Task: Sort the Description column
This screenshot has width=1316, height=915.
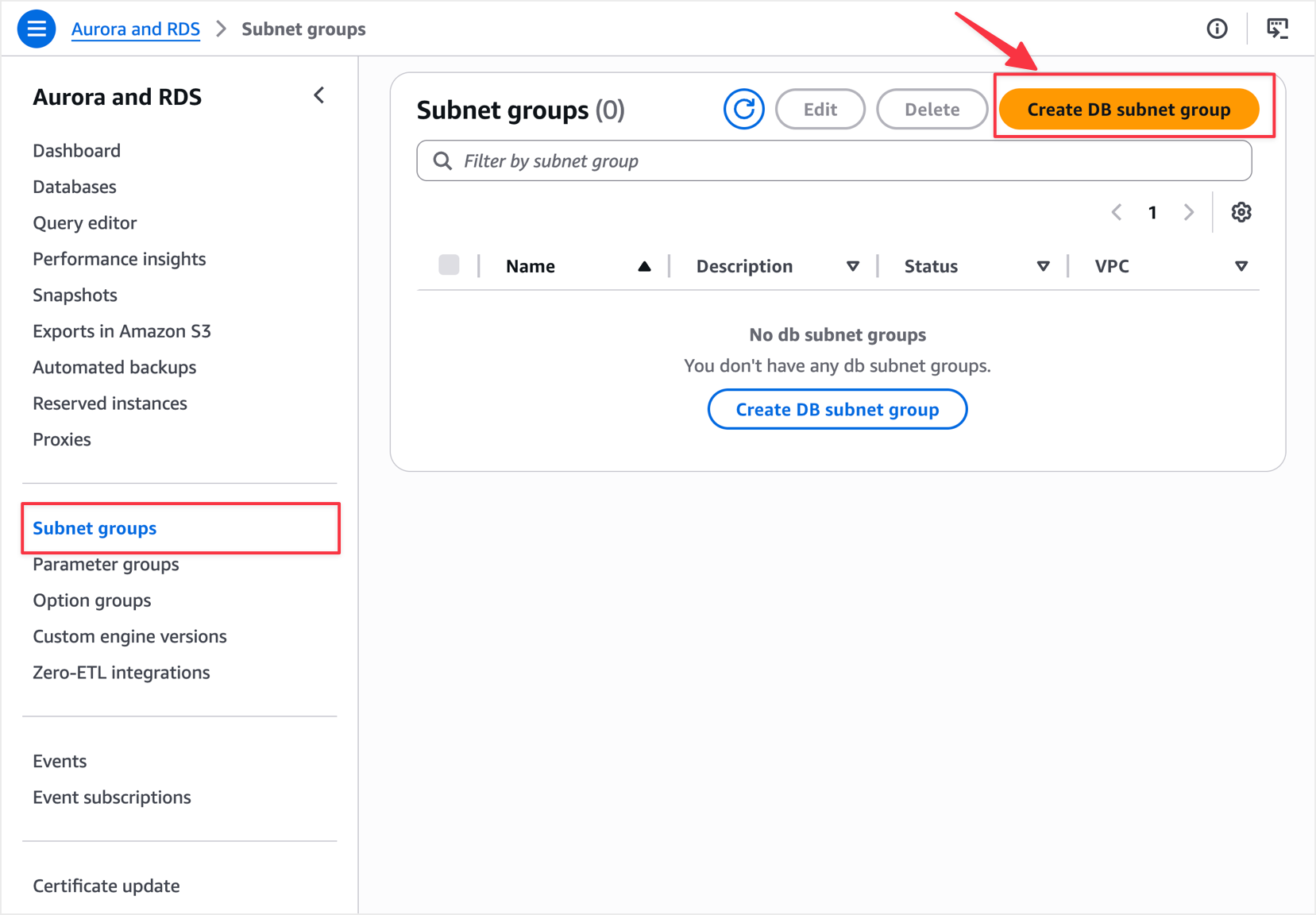Action: tap(852, 267)
